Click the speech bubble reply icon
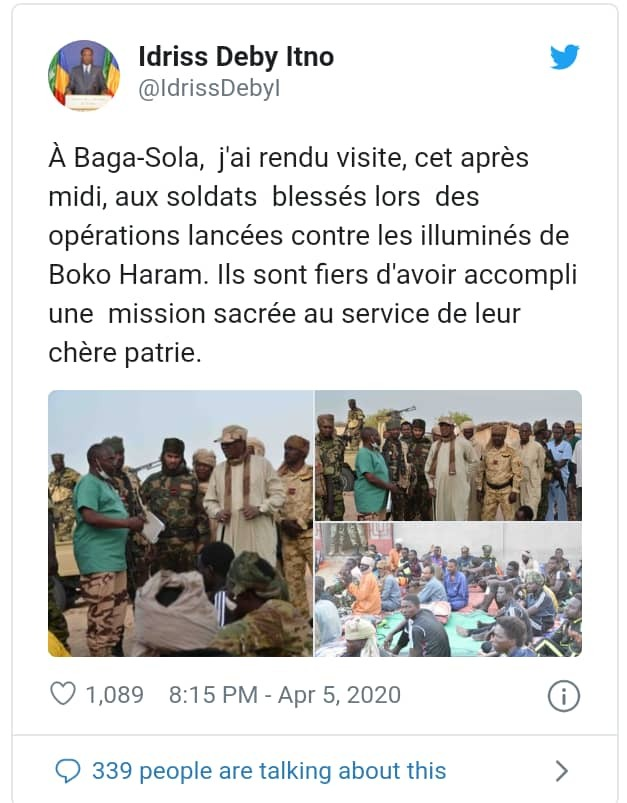 [x=67, y=770]
